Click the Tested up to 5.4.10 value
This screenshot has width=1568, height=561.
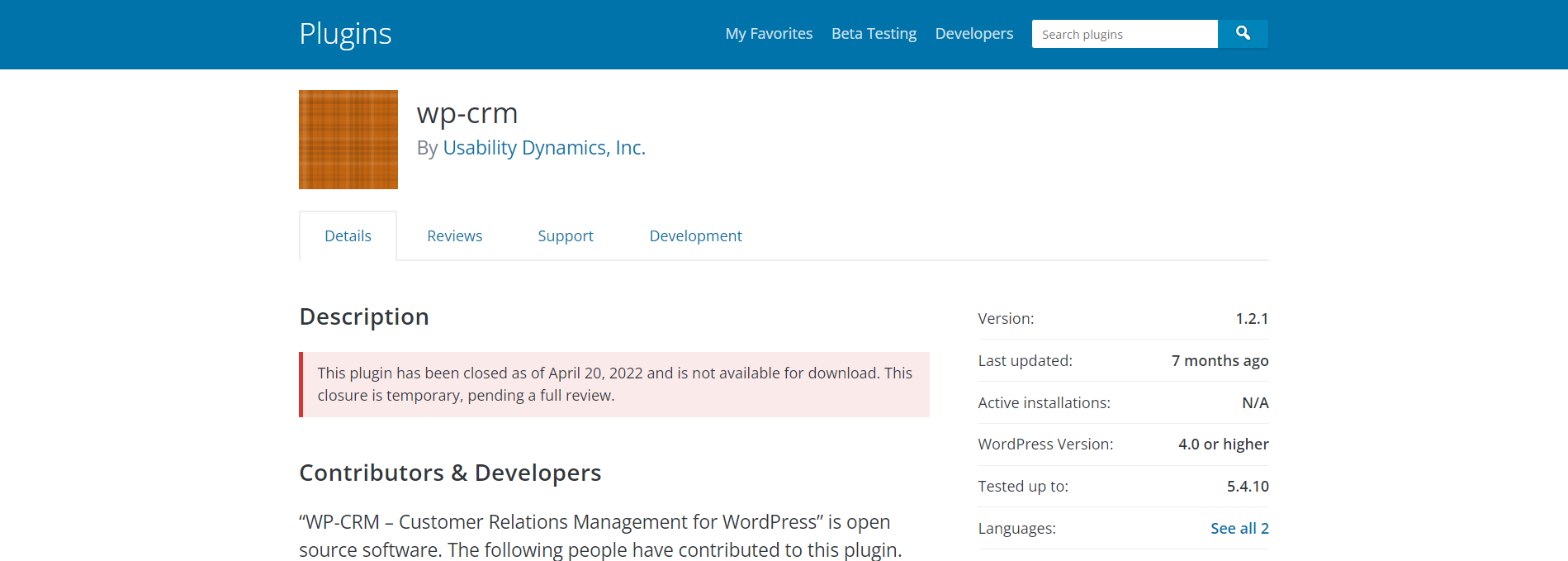pos(1248,487)
